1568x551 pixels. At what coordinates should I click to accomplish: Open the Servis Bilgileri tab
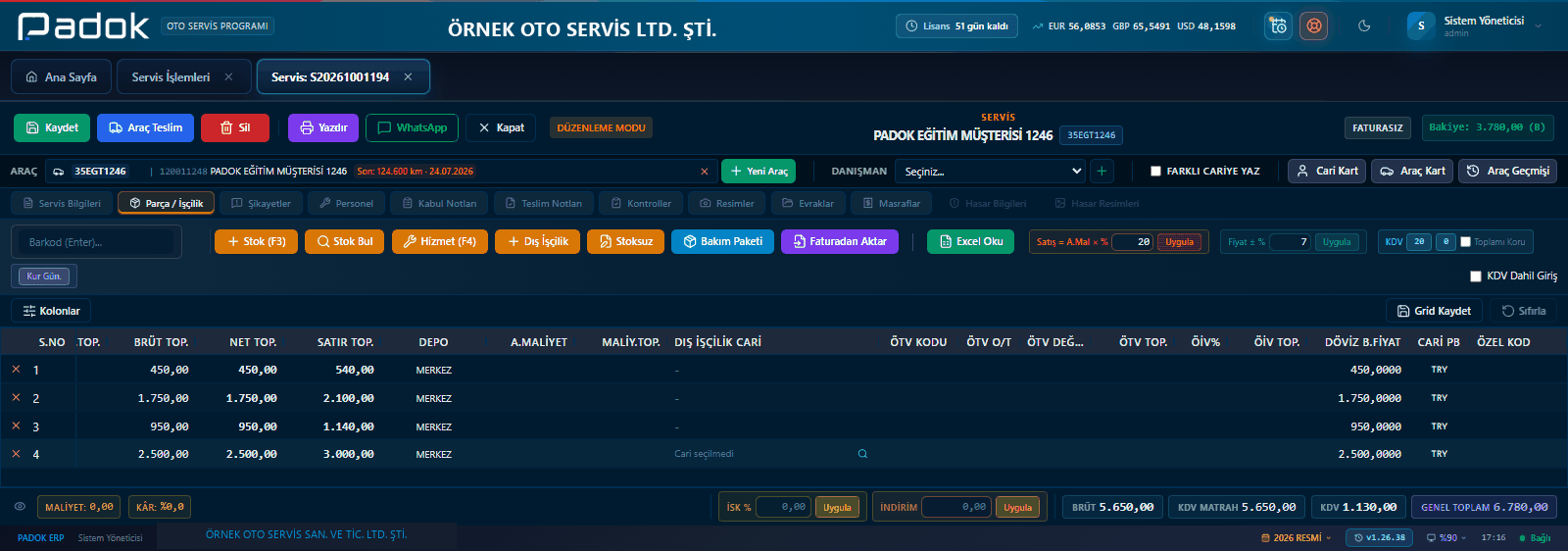62,203
